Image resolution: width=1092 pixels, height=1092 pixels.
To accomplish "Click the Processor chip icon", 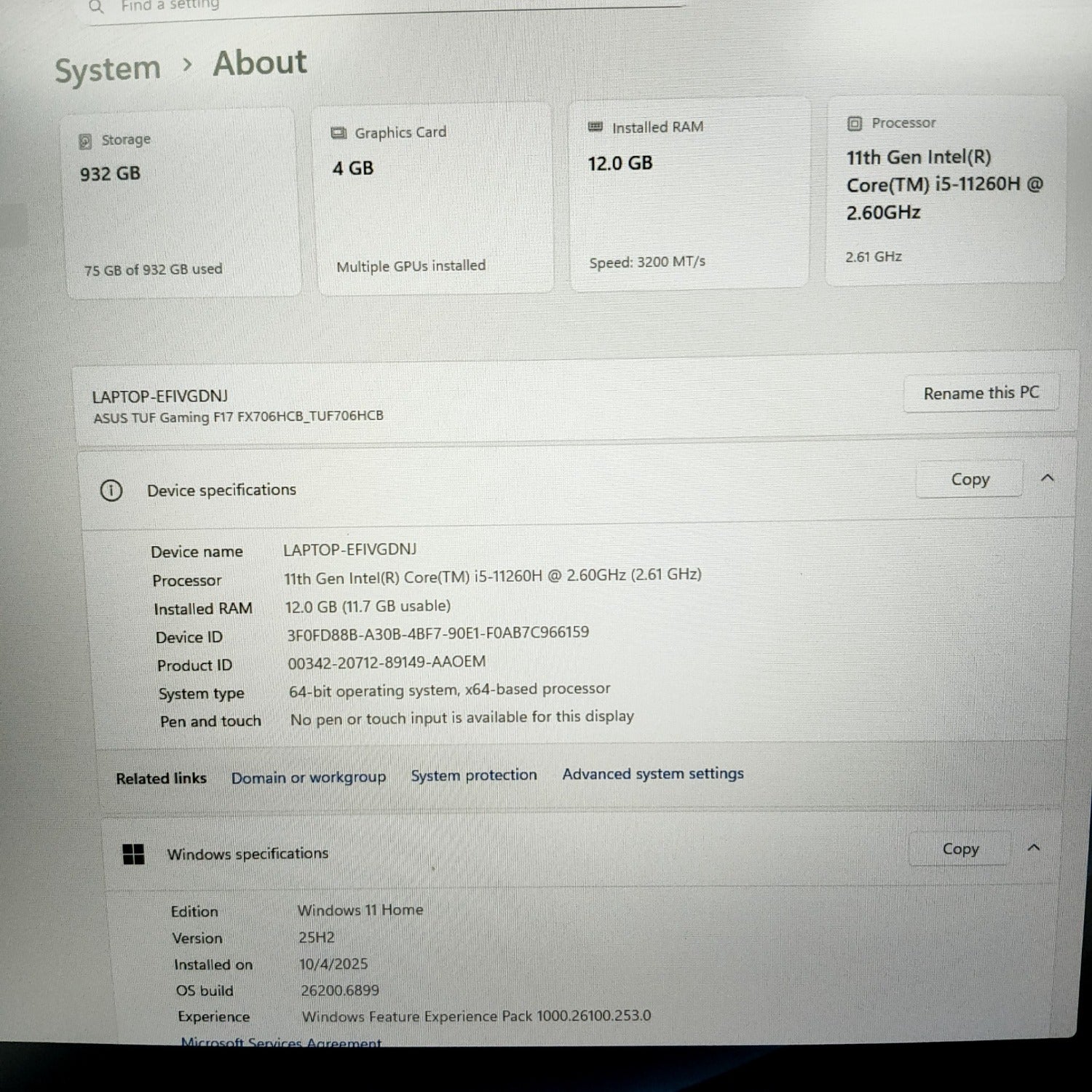I will pos(853,122).
